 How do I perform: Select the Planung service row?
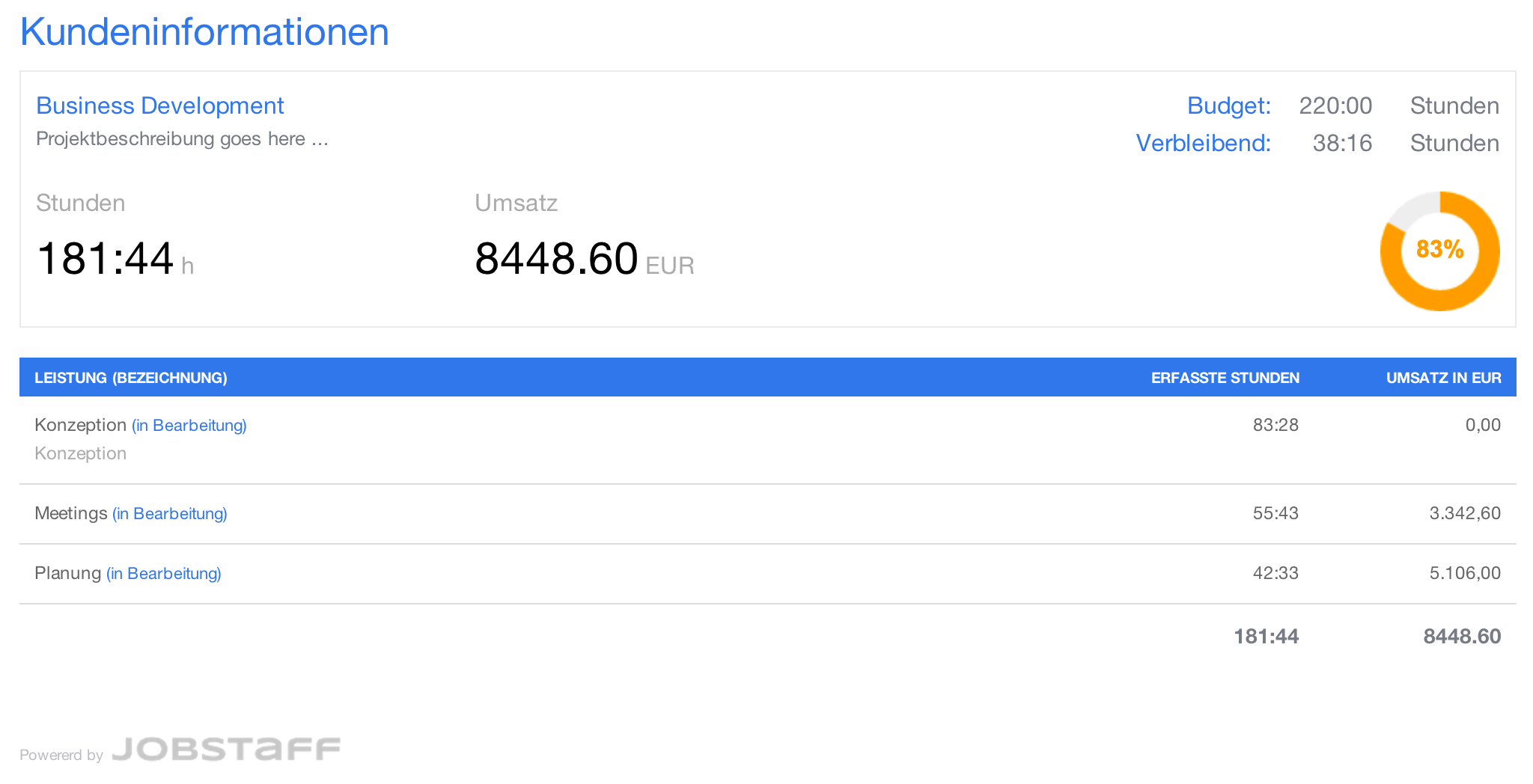[x=67, y=573]
